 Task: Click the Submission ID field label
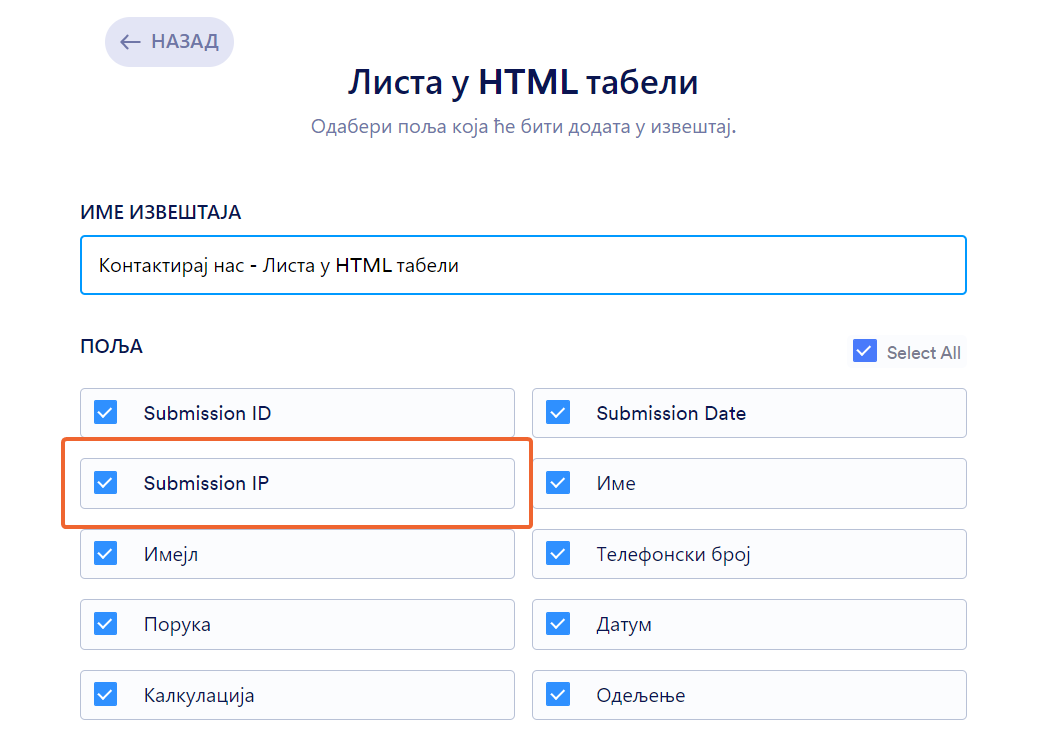click(207, 413)
